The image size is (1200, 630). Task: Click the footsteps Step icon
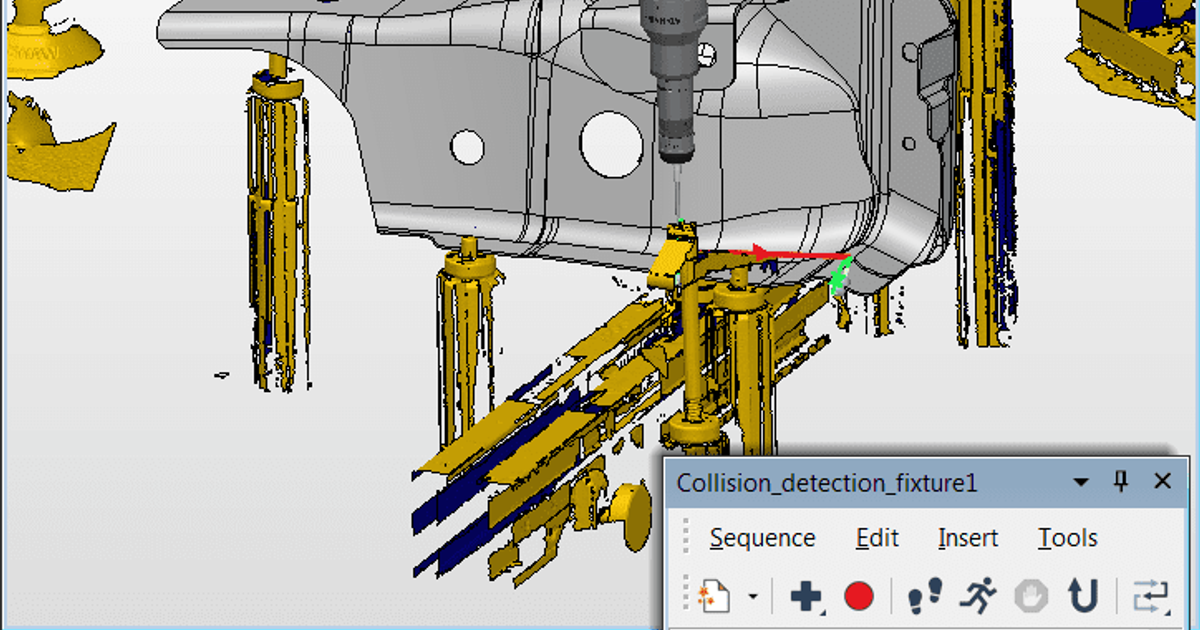coord(925,597)
